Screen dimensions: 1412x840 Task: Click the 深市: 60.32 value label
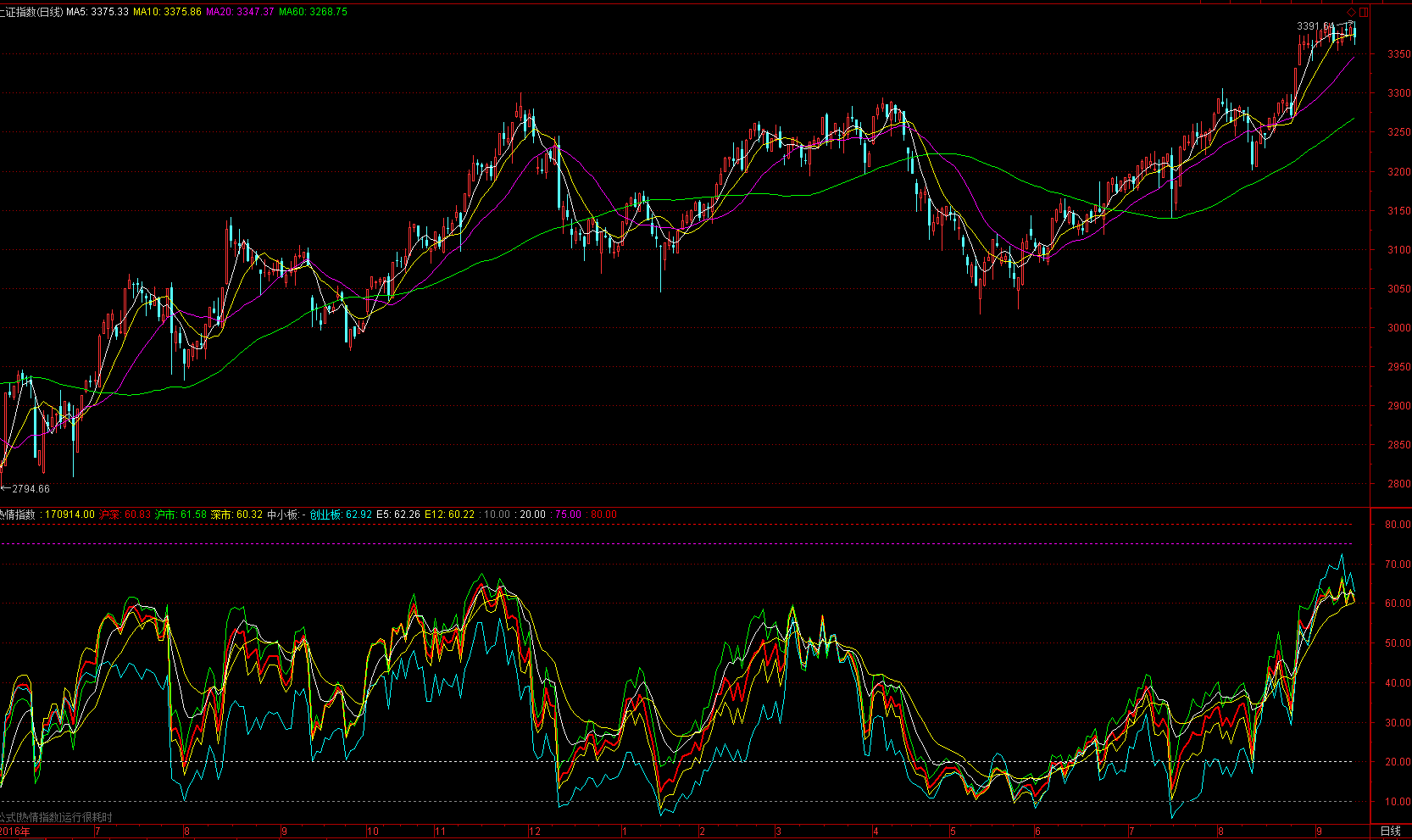pos(236,515)
